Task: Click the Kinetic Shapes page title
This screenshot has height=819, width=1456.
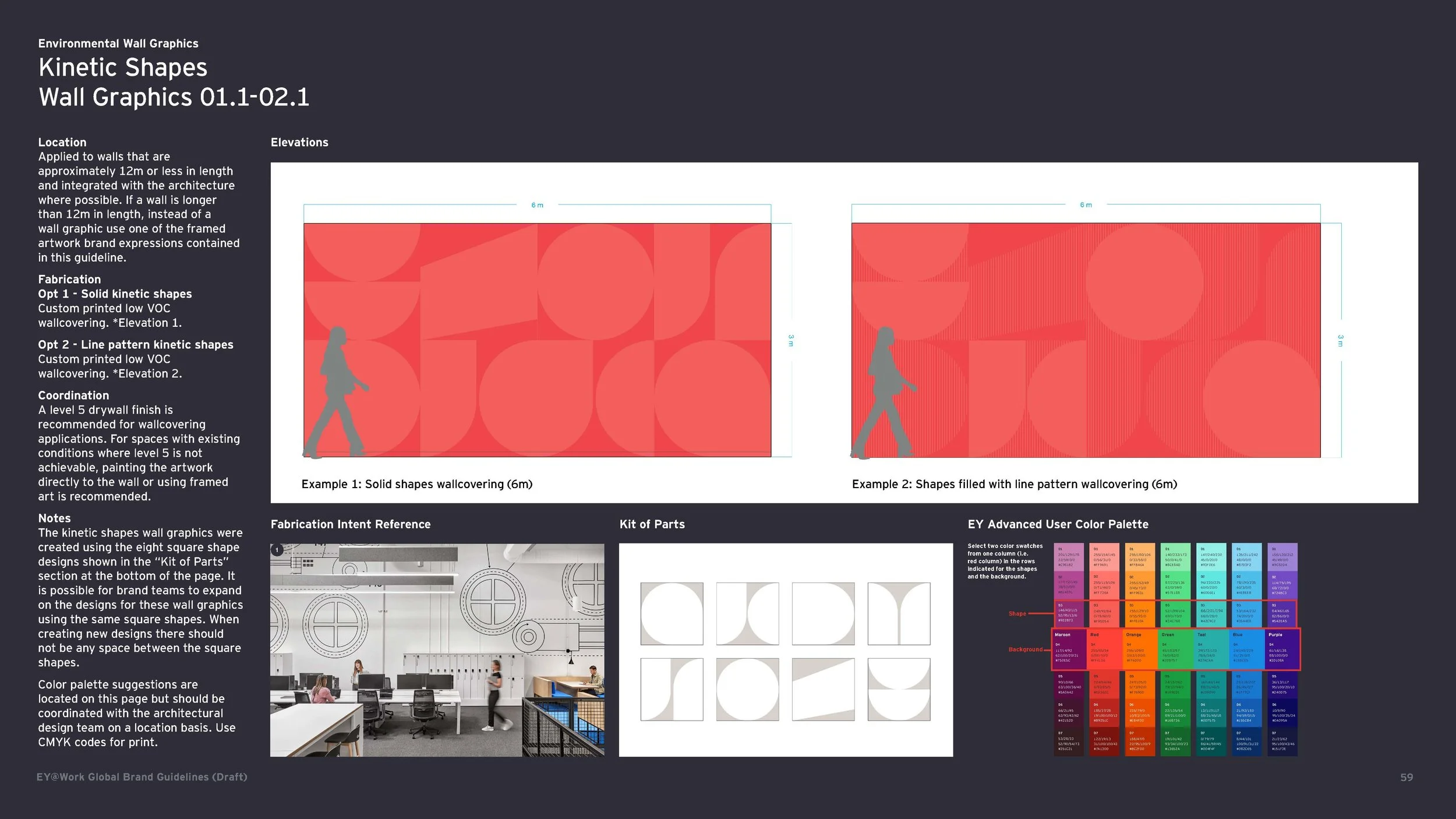Action: tap(123, 68)
